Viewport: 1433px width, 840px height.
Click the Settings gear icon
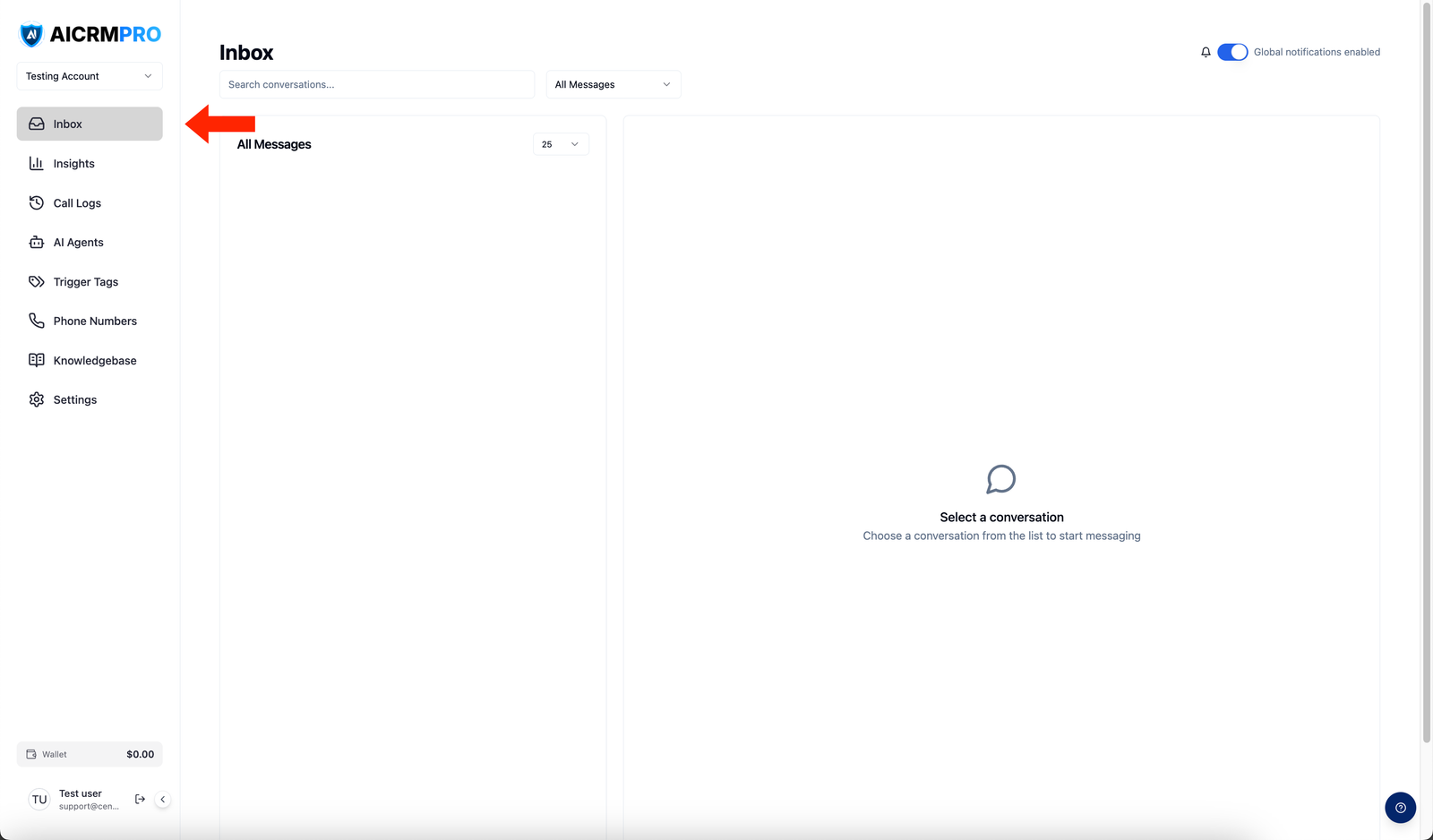[37, 399]
